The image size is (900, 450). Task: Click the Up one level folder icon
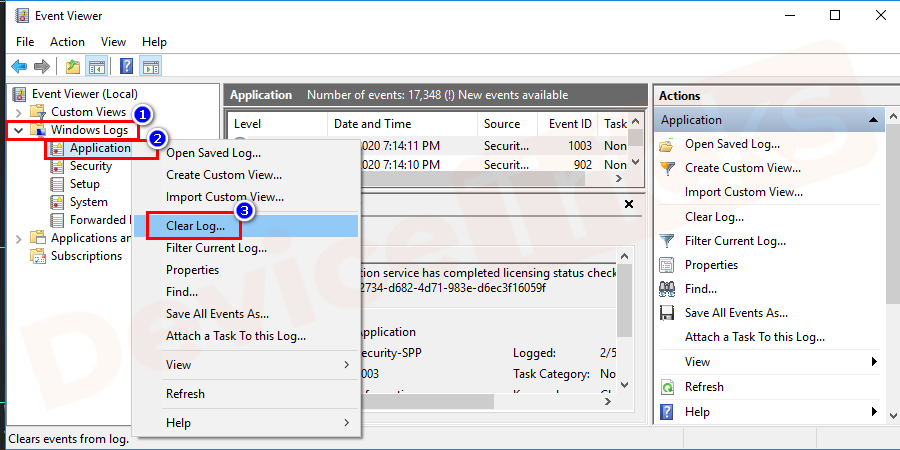72,67
